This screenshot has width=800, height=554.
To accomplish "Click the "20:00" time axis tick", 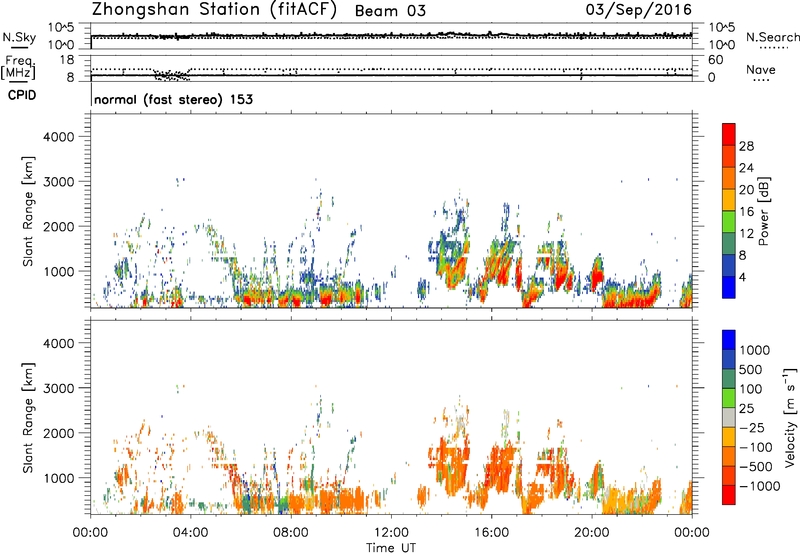I will (592, 533).
